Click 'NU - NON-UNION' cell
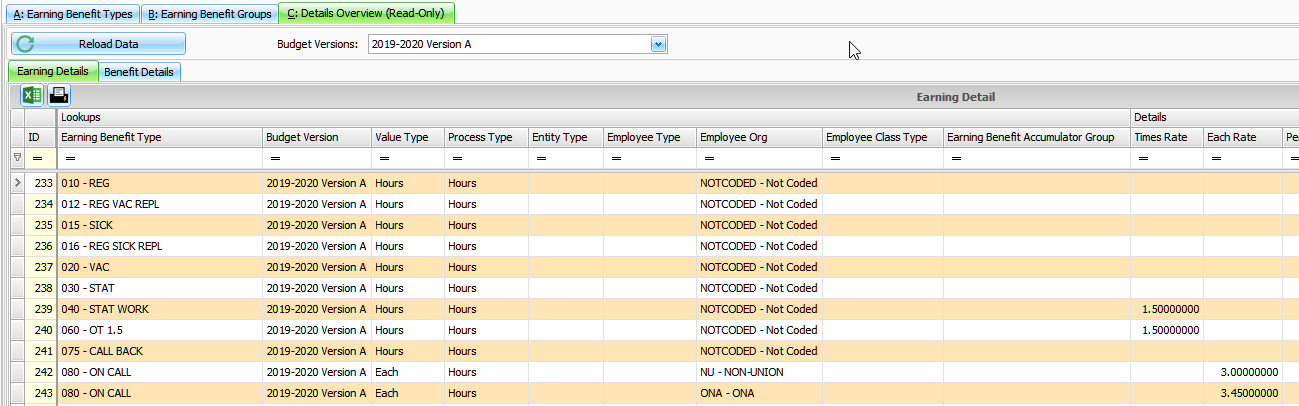This screenshot has width=1299, height=406. pos(759,372)
